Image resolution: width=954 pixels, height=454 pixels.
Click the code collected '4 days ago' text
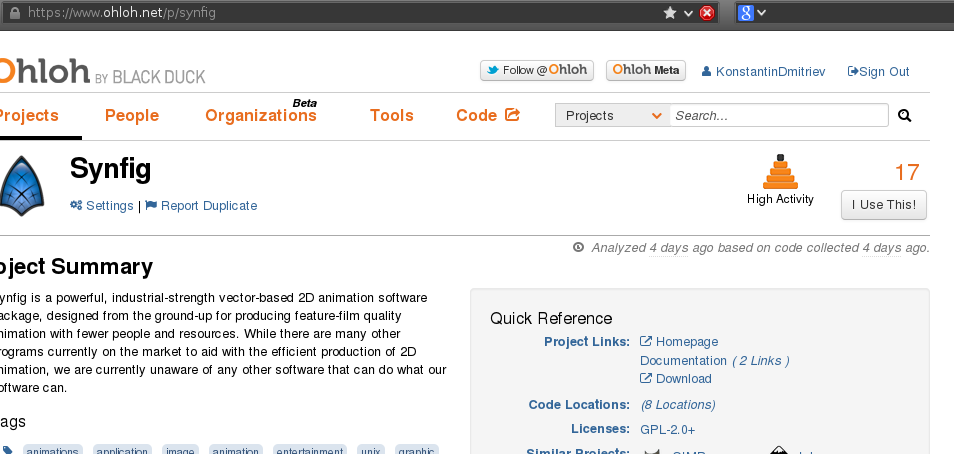[x=881, y=248]
